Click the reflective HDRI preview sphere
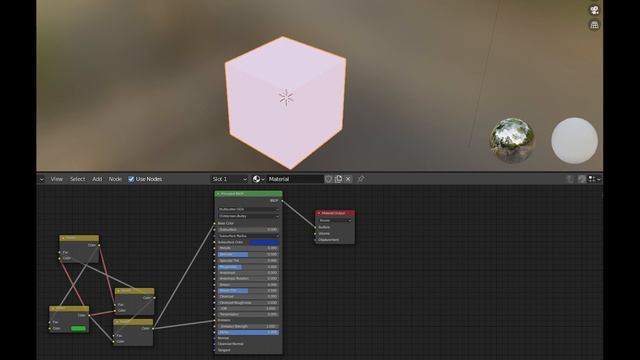640x360 pixels. coord(512,140)
